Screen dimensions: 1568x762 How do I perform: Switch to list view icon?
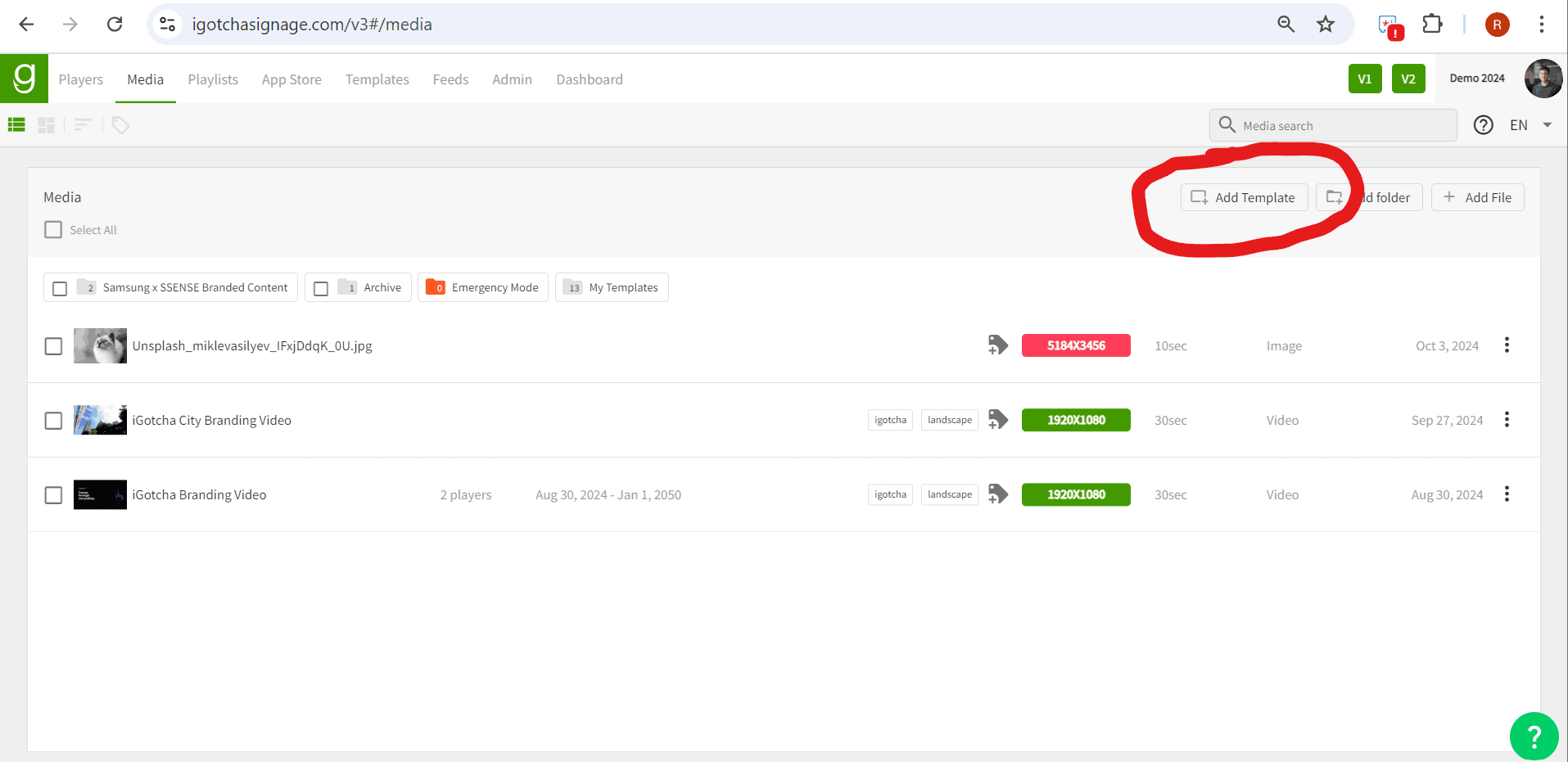[x=16, y=125]
